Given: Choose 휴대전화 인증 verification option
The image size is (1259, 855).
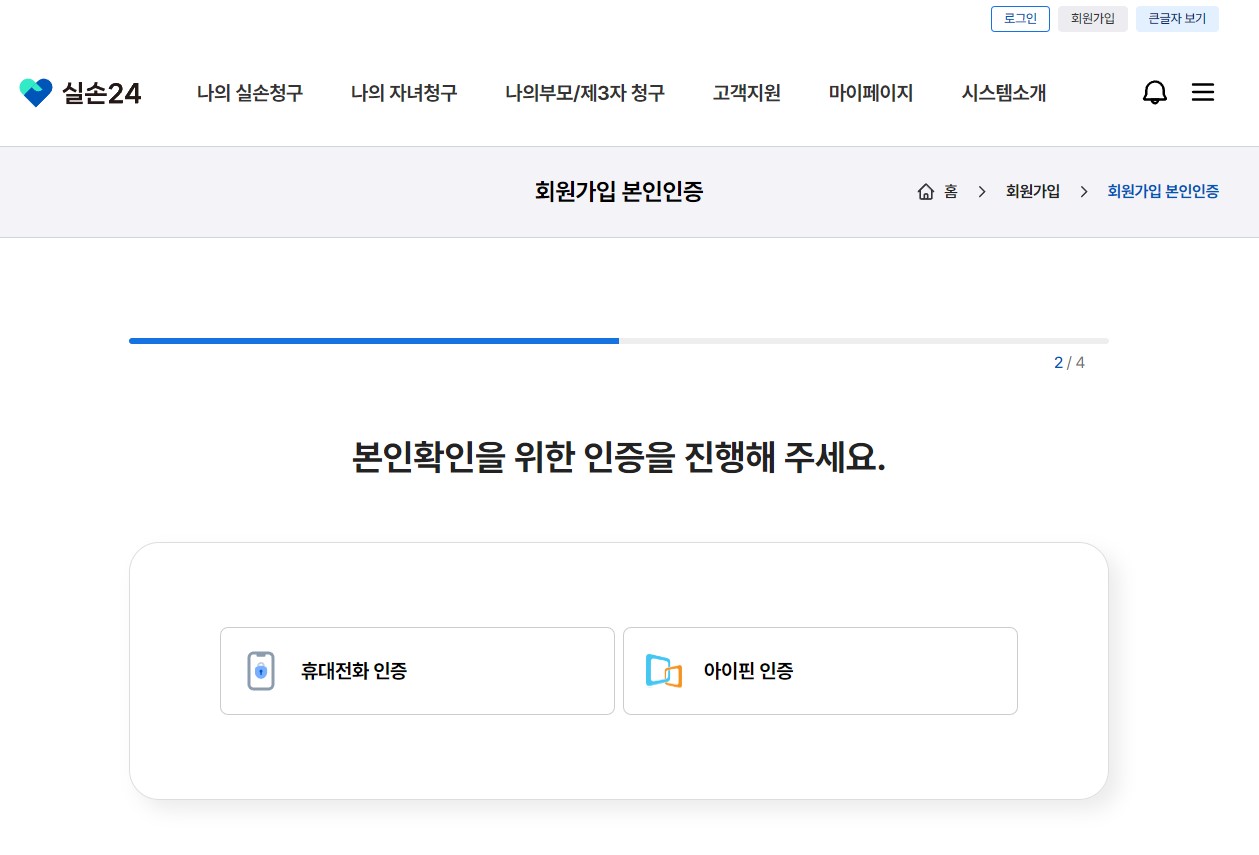Looking at the screenshot, I should (x=417, y=670).
